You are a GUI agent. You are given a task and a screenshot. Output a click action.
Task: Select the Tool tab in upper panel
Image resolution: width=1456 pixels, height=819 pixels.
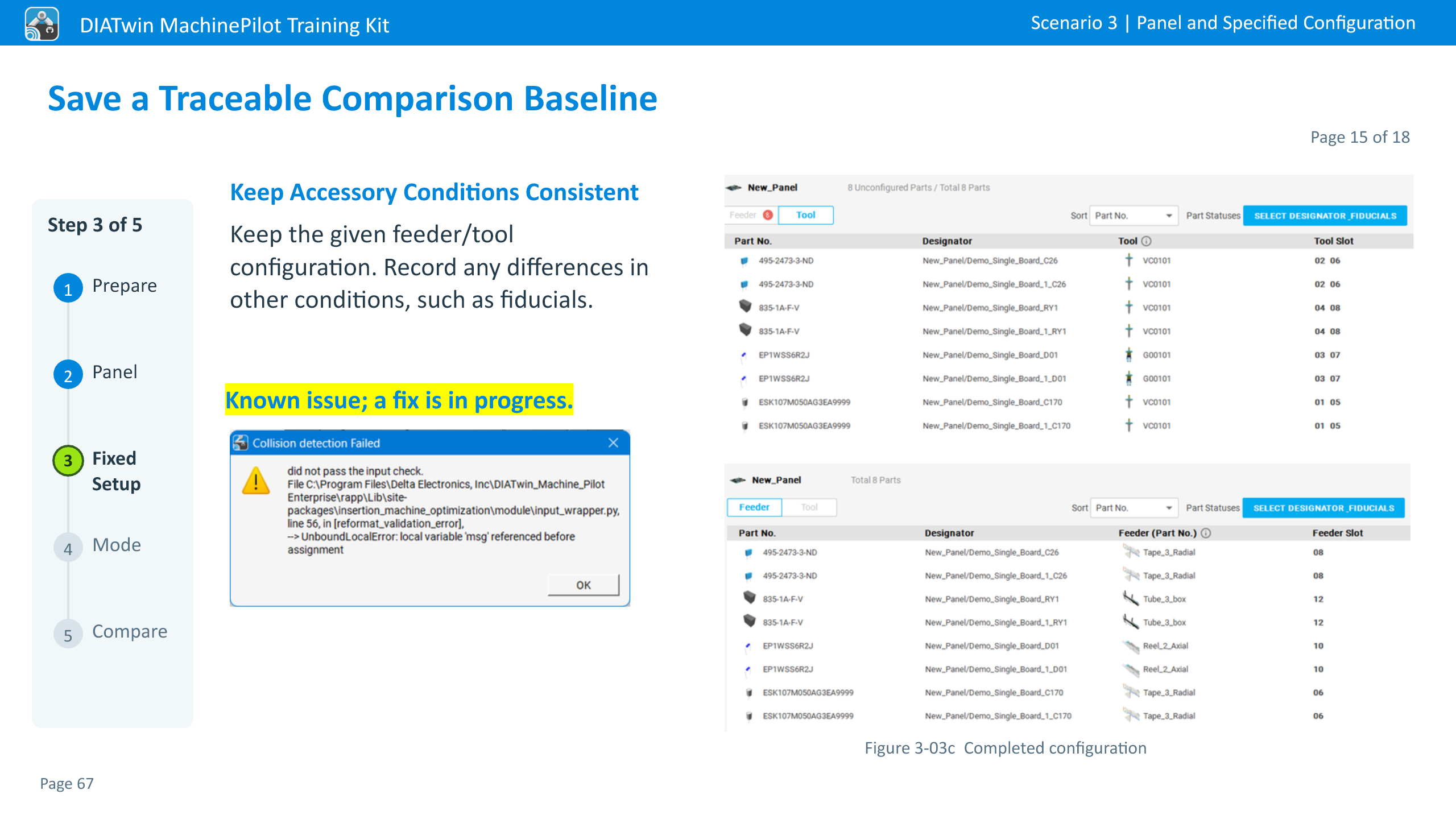[x=805, y=215]
